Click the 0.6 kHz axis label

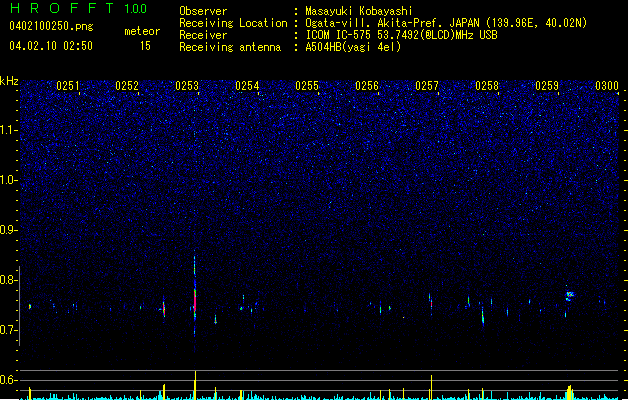coord(9,380)
